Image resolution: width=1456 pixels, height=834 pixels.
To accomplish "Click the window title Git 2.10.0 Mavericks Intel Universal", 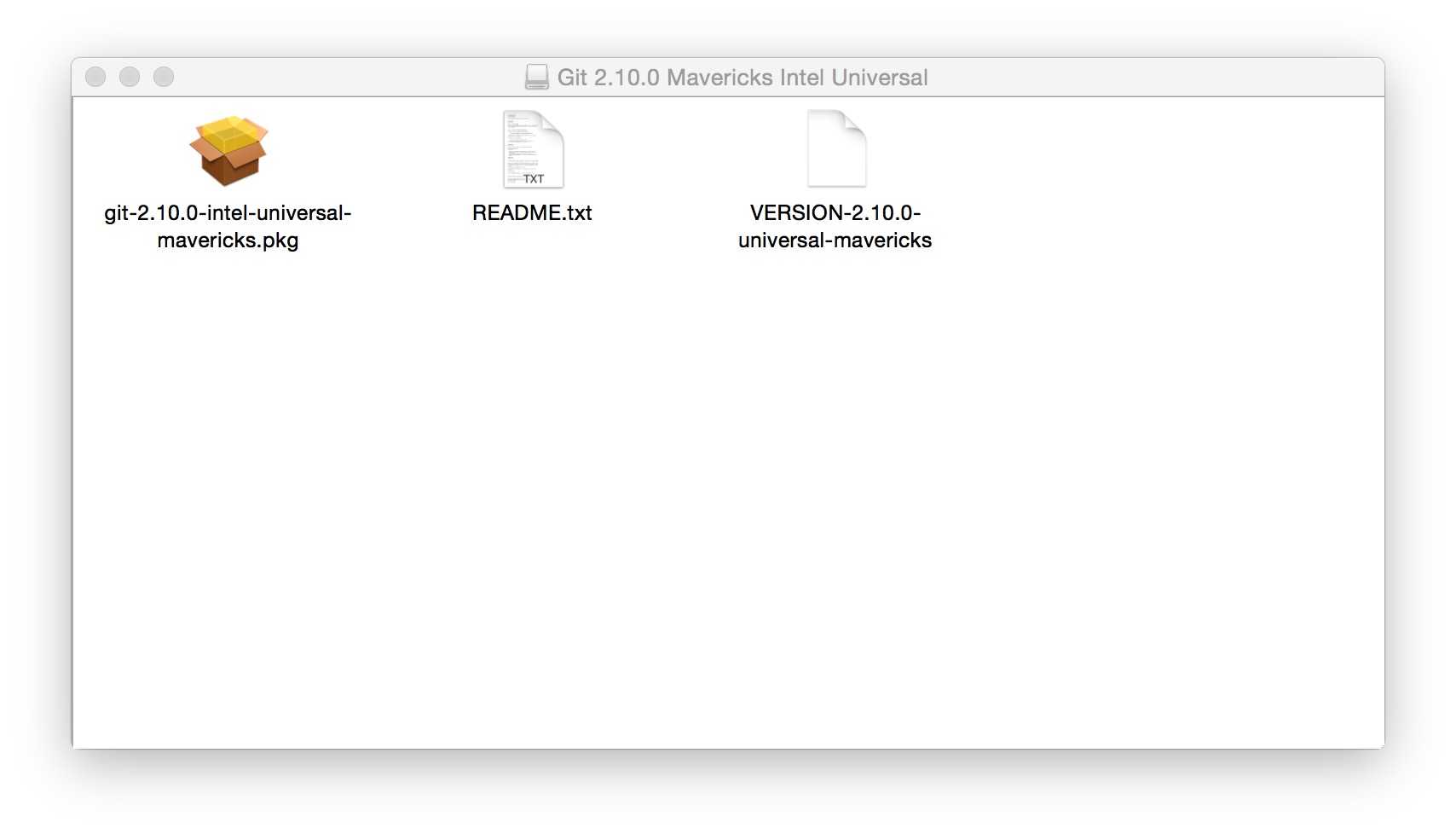I will tap(742, 78).
